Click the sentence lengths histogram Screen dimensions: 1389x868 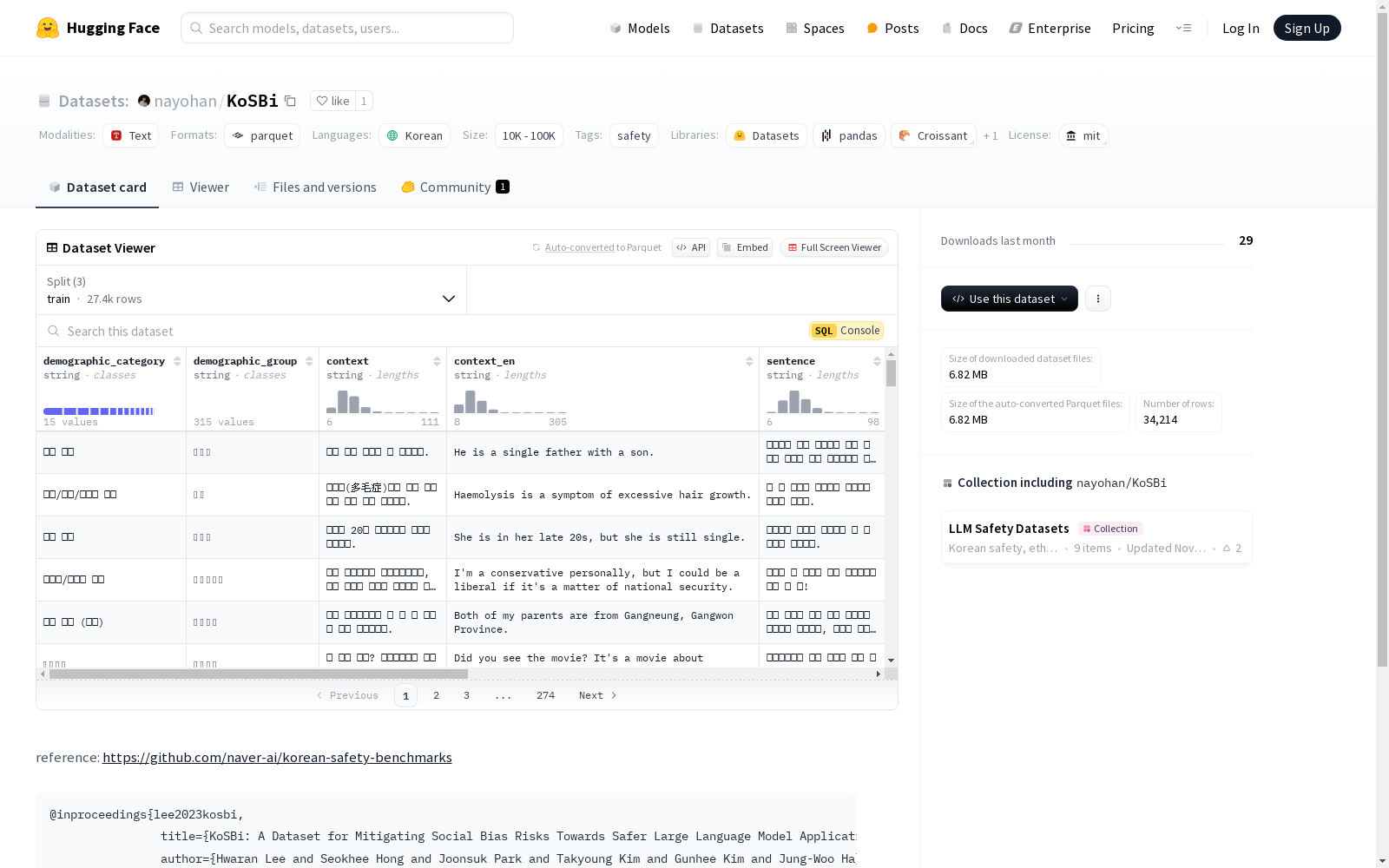(822, 401)
